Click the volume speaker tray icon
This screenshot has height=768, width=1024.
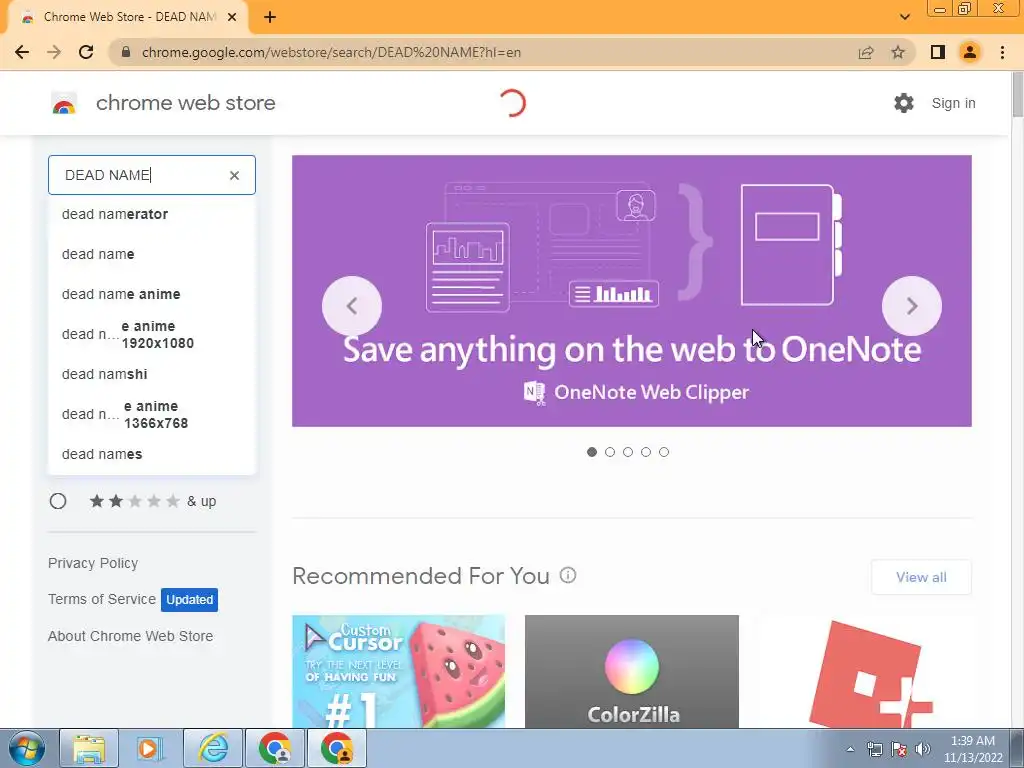pyautogui.click(x=922, y=749)
